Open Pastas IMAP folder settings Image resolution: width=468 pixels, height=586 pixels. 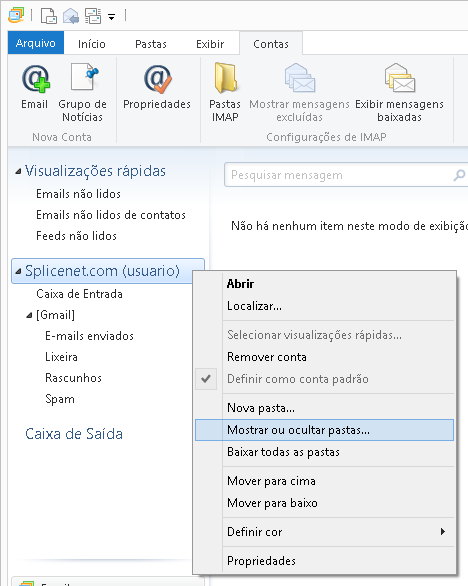[x=225, y=92]
